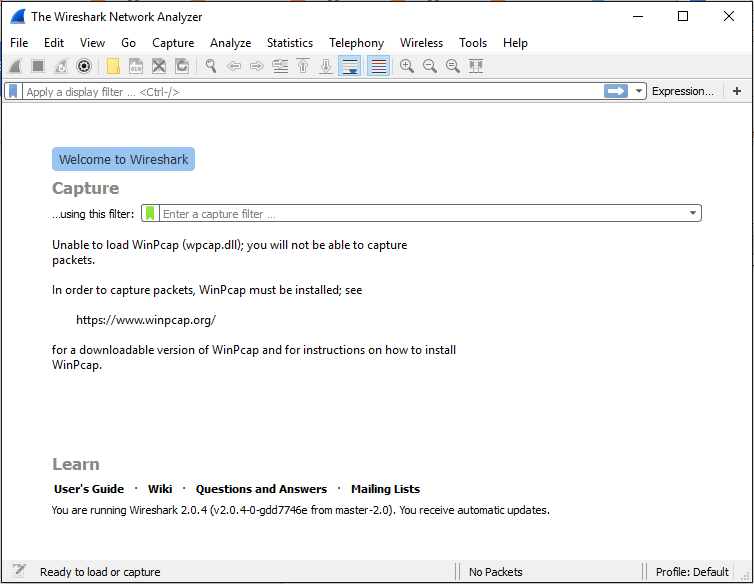The height and width of the screenshot is (584, 754).
Task: Maximize the Wireshark window
Action: [683, 16]
